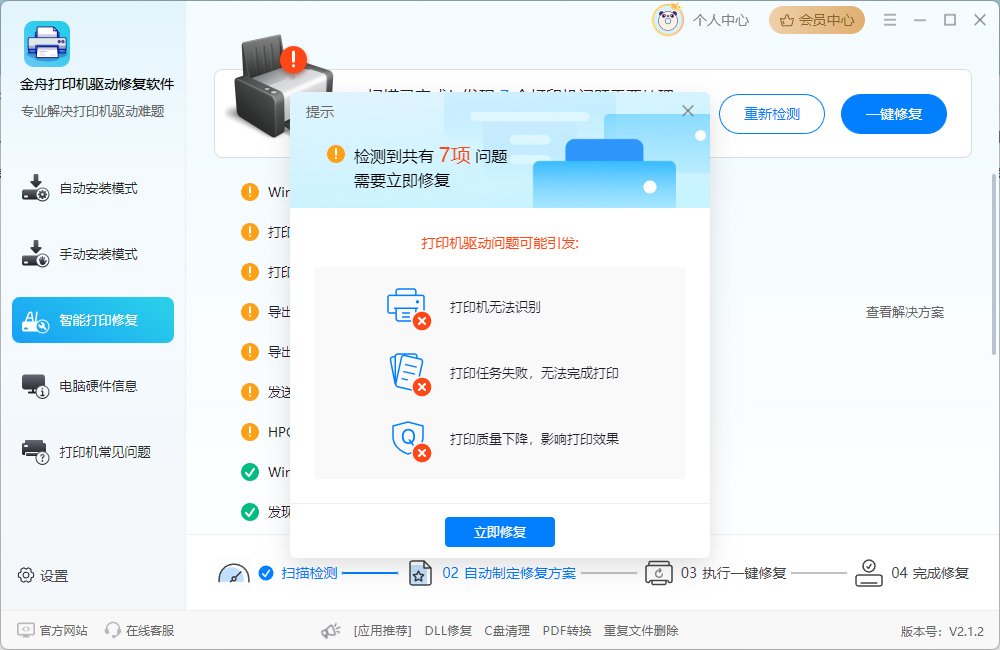The height and width of the screenshot is (650, 1000).
Task: Open PDF转换 footer link
Action: click(x=567, y=631)
